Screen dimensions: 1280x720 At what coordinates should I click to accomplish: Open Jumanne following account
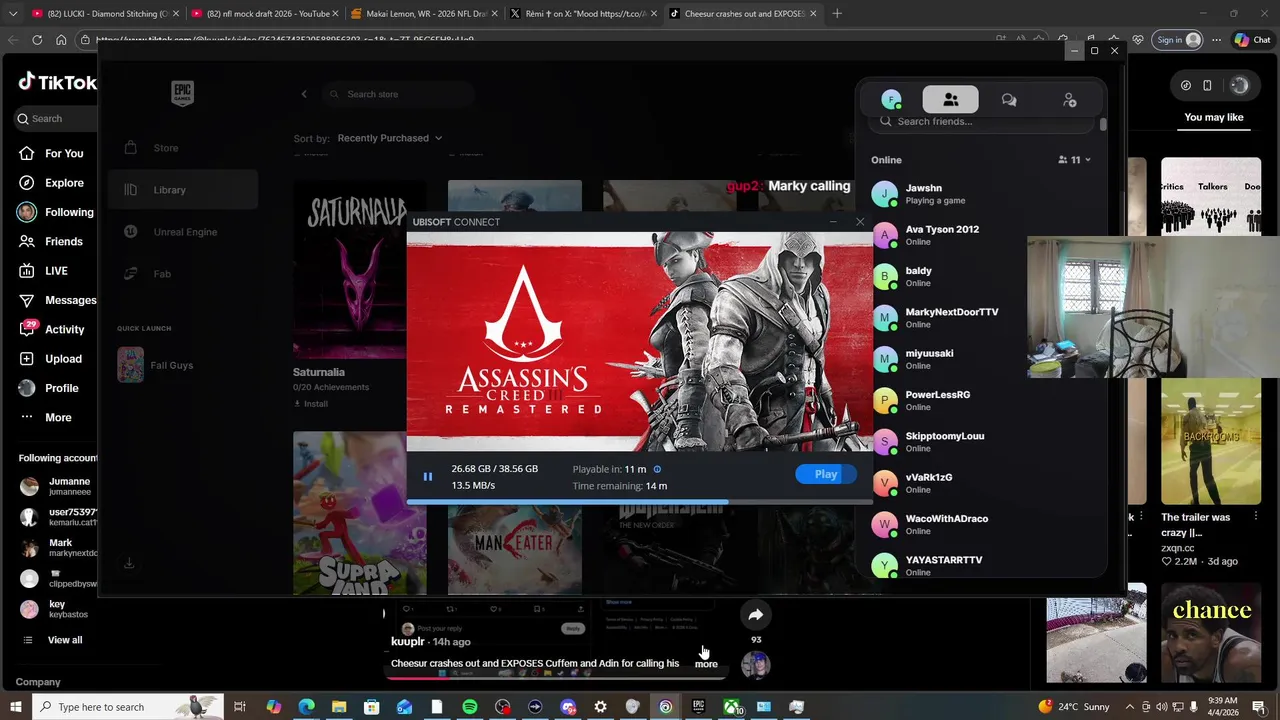point(58,486)
